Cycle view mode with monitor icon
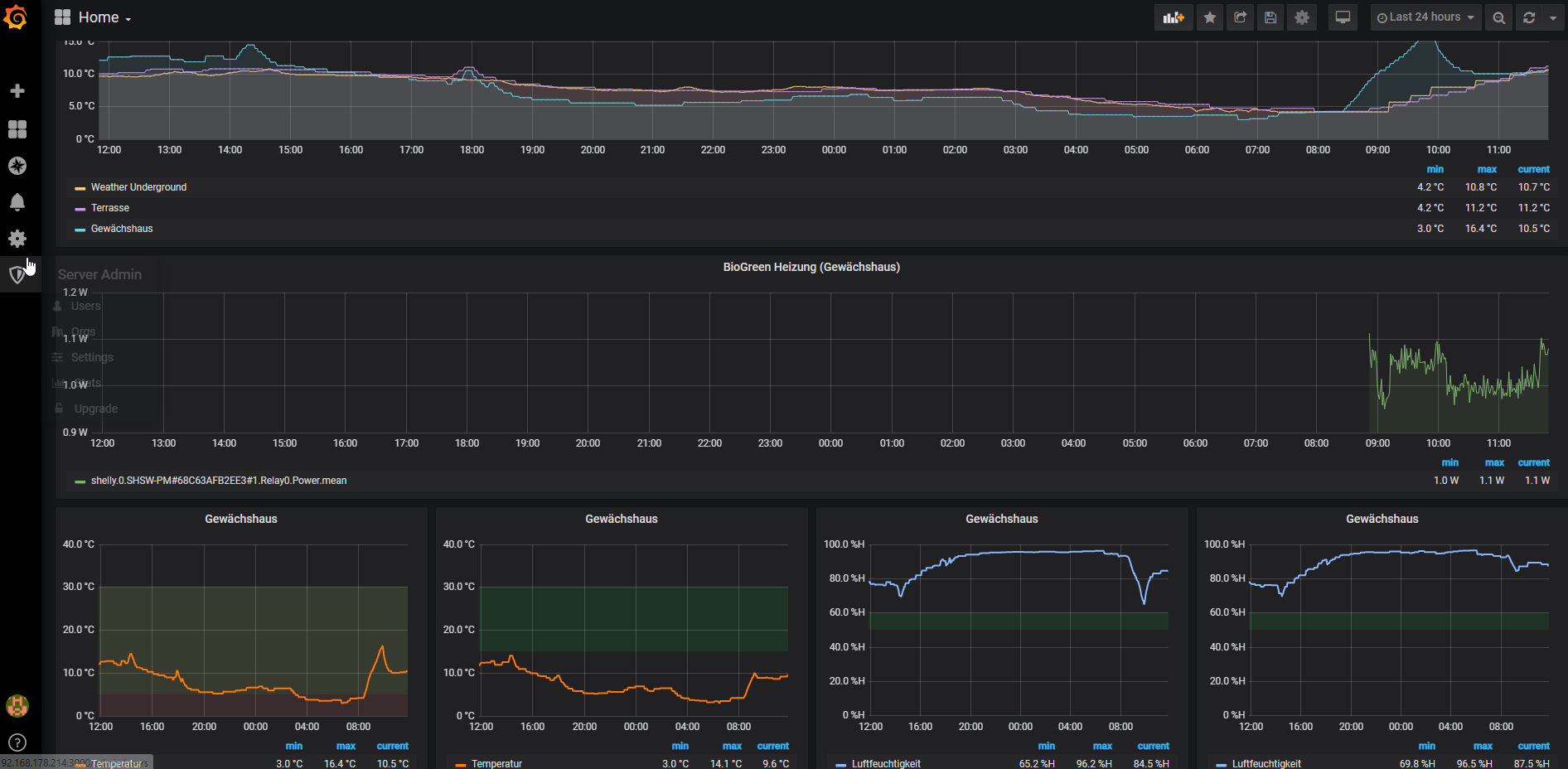This screenshot has height=769, width=1568. coord(1343,17)
